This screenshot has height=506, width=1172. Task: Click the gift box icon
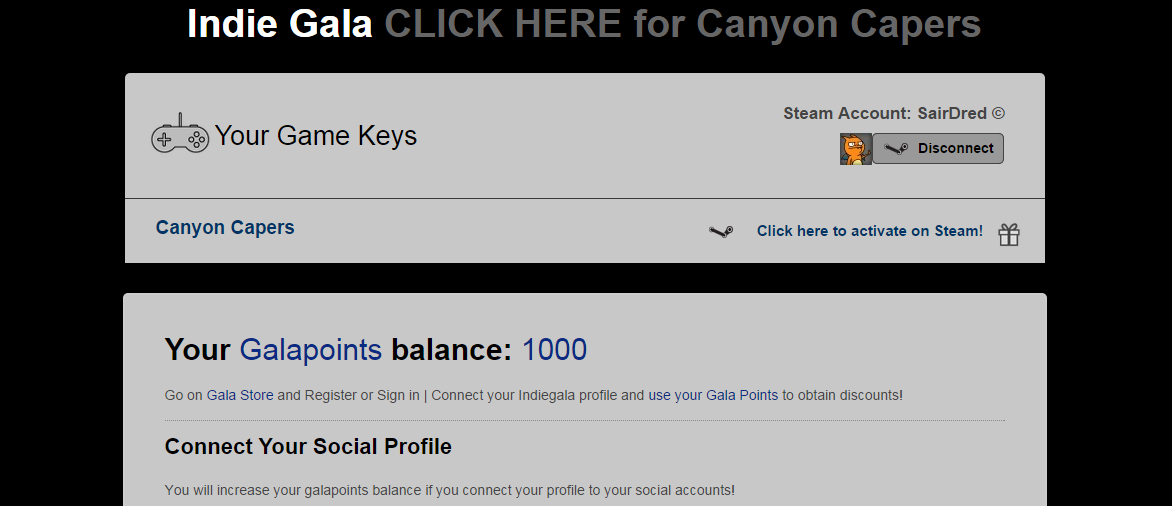(1009, 234)
